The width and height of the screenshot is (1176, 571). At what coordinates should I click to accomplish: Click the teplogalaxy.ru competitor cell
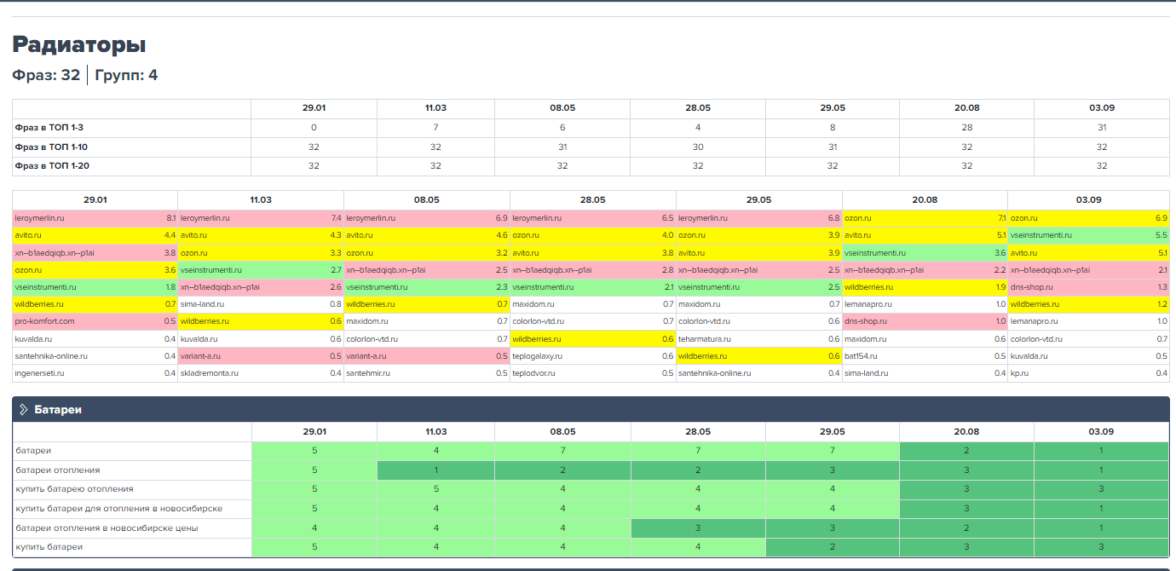(x=593, y=356)
